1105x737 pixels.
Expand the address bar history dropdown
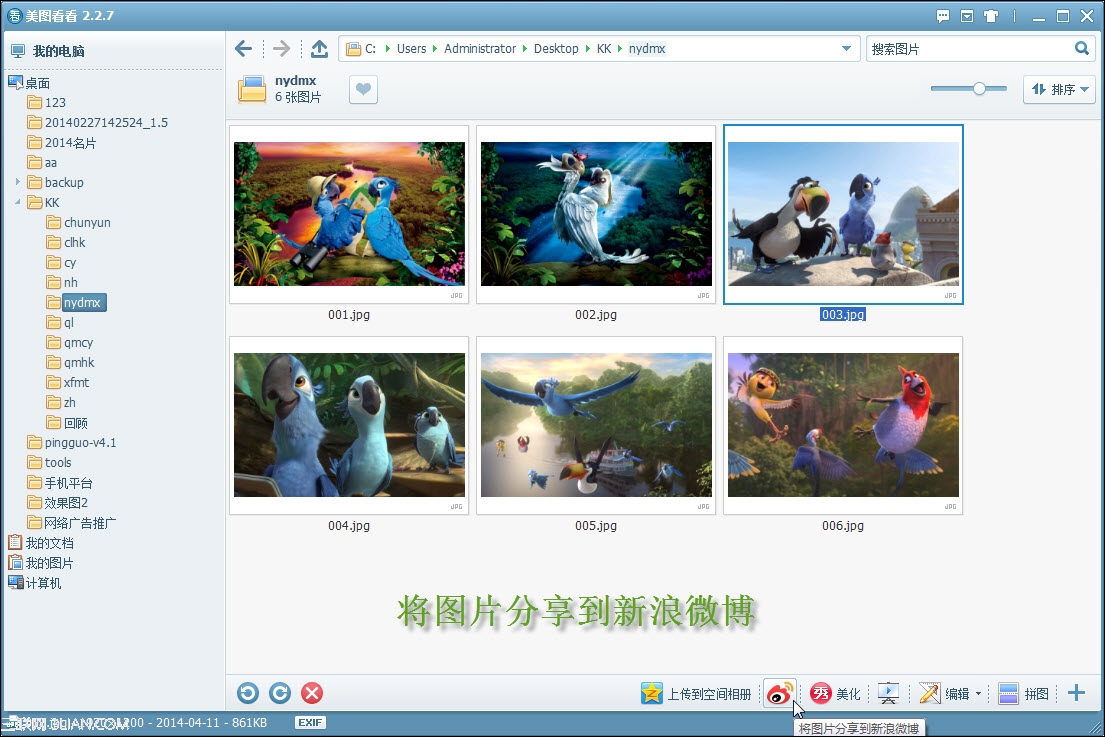point(846,49)
